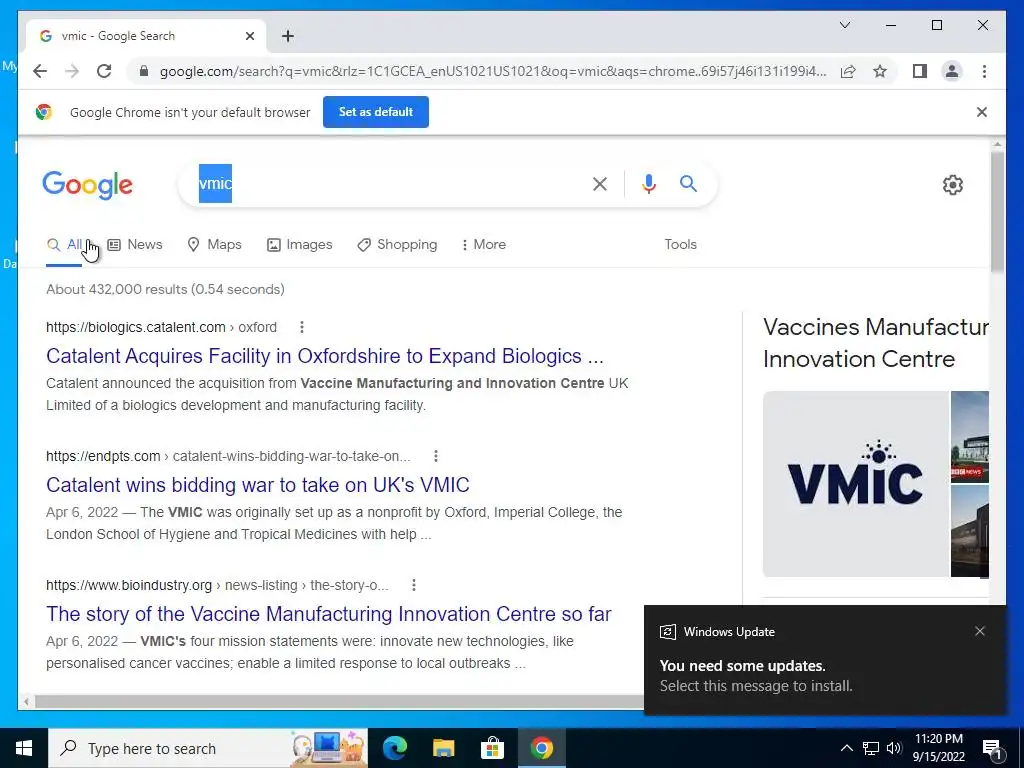The image size is (1024, 768).
Task: Reload the Google search page
Action: (x=104, y=71)
